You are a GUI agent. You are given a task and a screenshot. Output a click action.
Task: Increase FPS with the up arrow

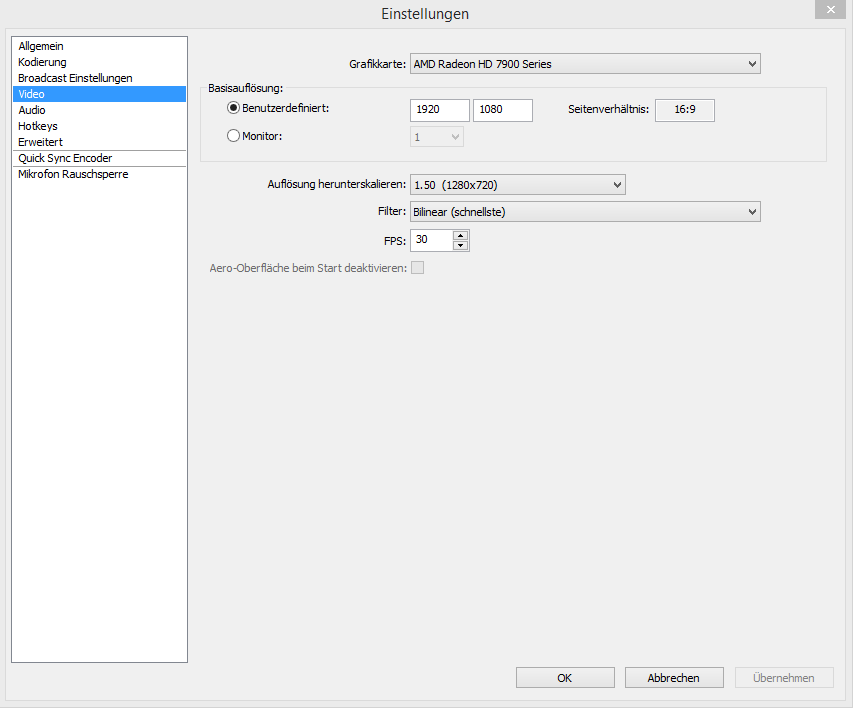click(461, 235)
